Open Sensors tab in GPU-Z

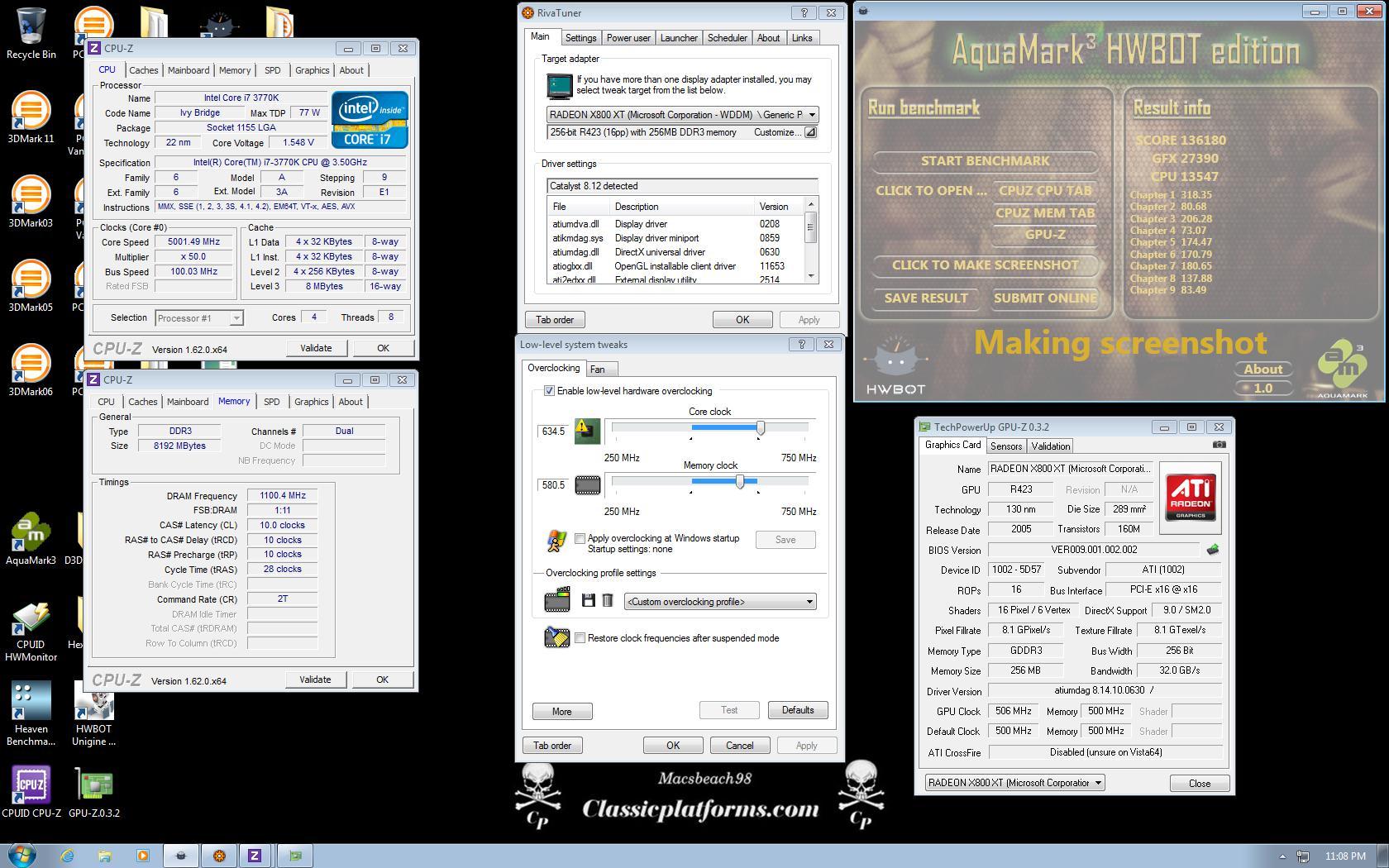click(x=1006, y=446)
